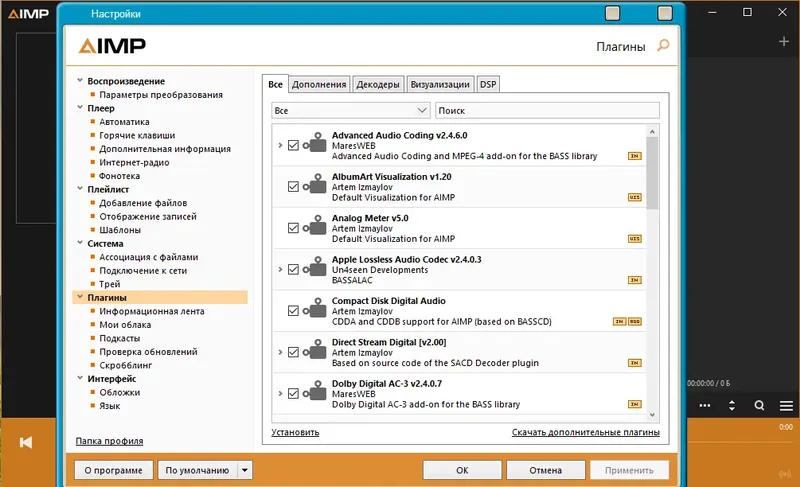The height and width of the screenshot is (487, 800).
Task: Click the plugin list scrollbar thumb
Action: [x=652, y=173]
